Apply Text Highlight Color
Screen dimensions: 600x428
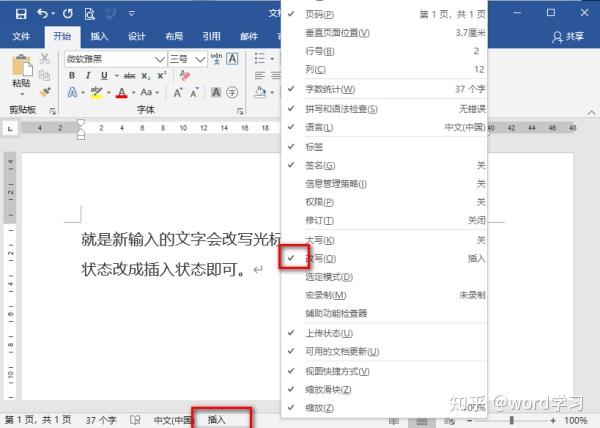point(96,92)
